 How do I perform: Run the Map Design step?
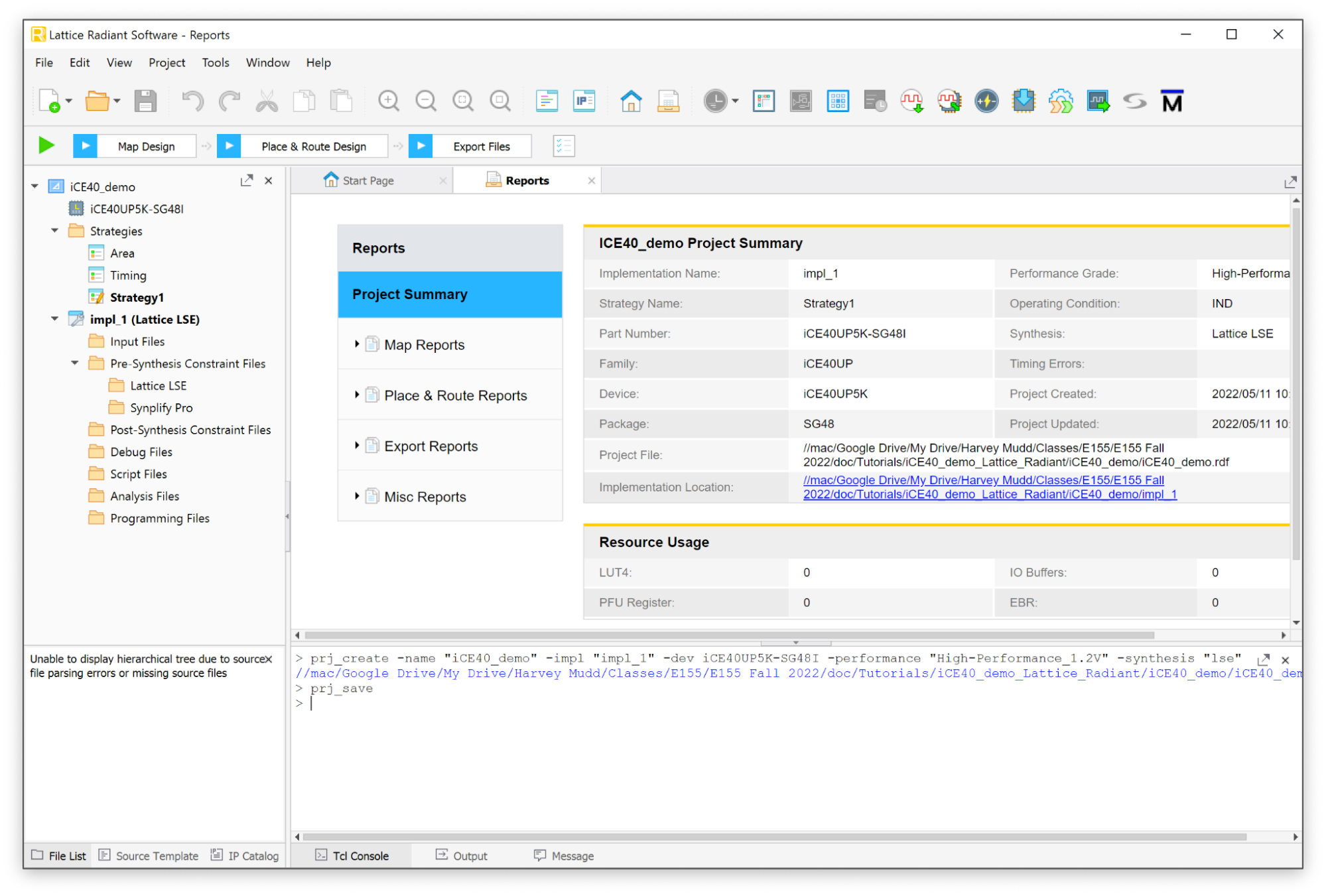pos(134,146)
